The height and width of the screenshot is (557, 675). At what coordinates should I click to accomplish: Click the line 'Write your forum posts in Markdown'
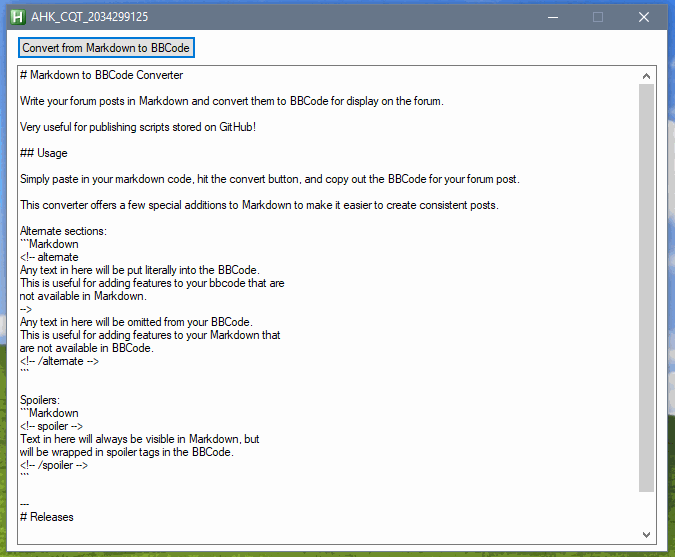[232, 101]
